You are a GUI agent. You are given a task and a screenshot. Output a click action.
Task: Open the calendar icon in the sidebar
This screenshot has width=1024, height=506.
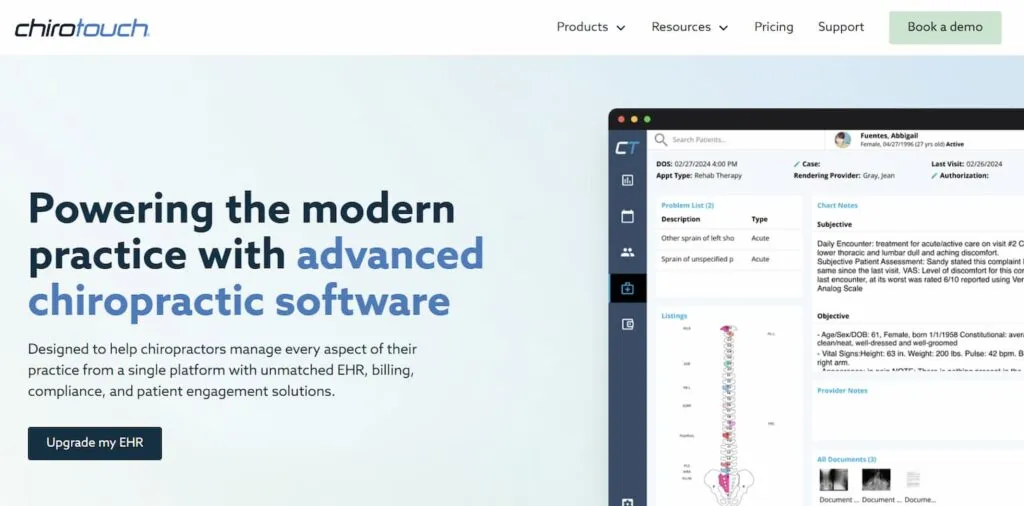click(x=628, y=216)
